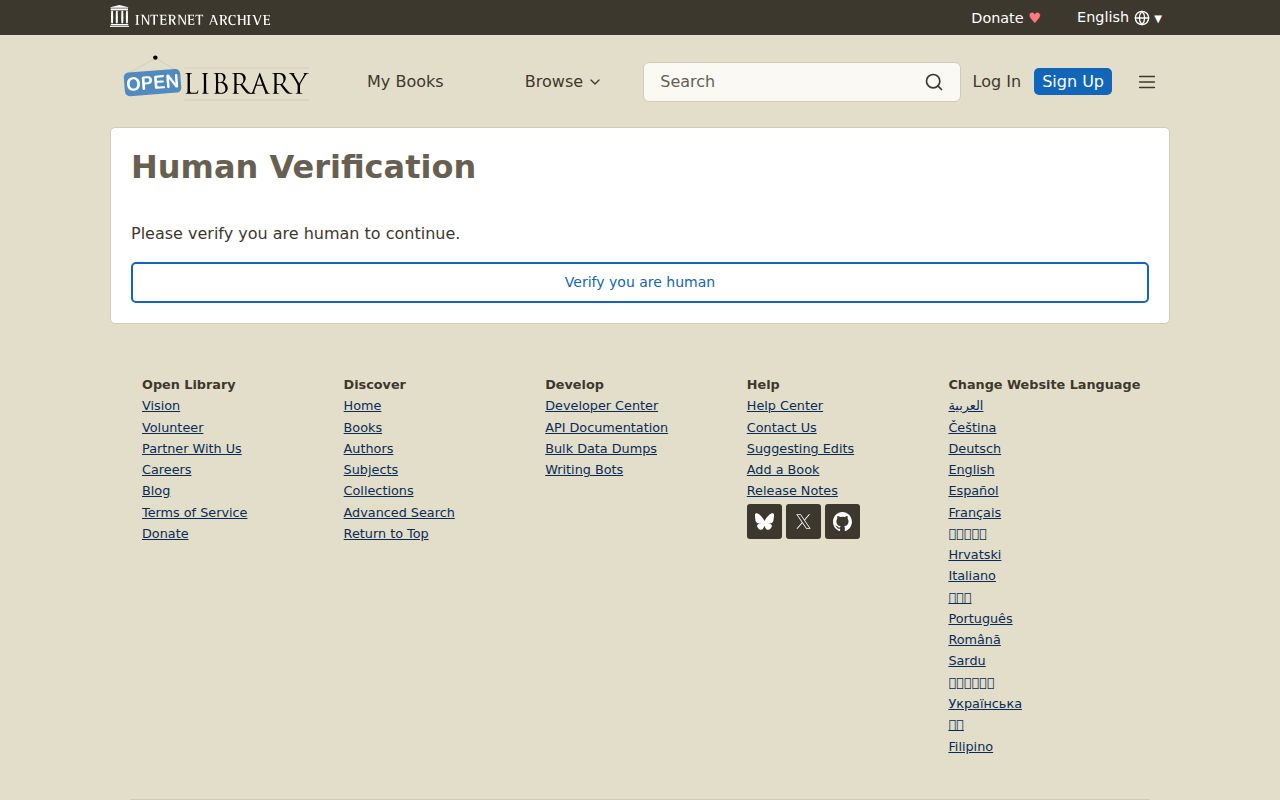Go to Home under Discover
Image resolution: width=1280 pixels, height=800 pixels.
pyautogui.click(x=362, y=406)
